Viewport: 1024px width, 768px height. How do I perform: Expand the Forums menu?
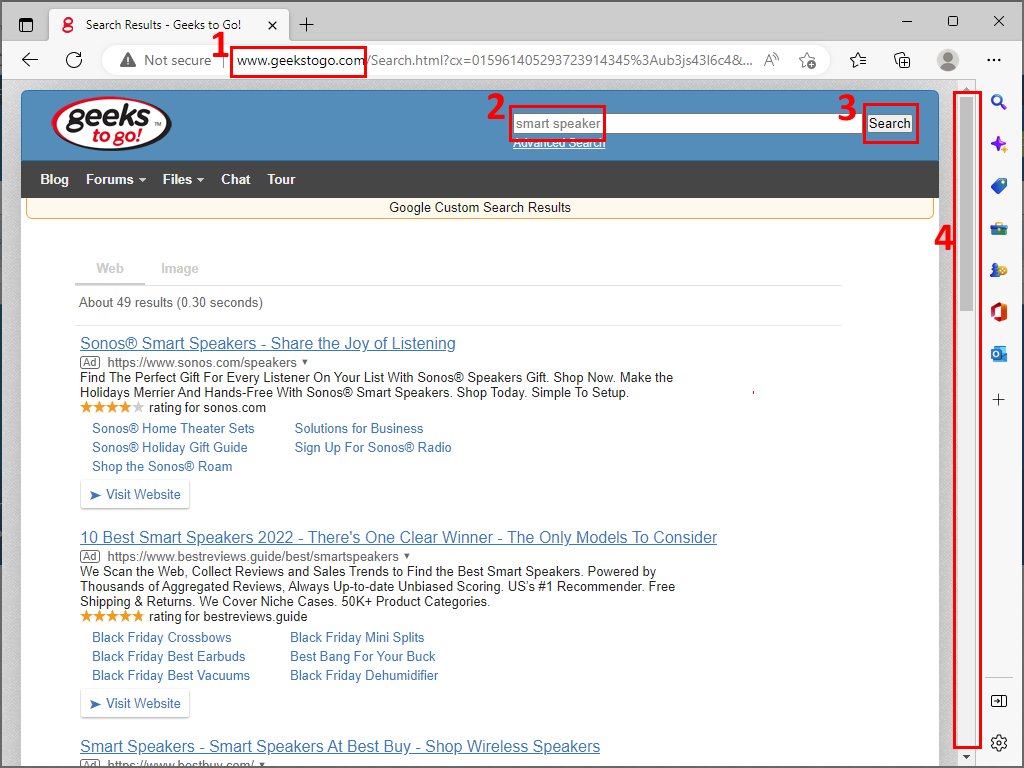pyautogui.click(x=116, y=180)
